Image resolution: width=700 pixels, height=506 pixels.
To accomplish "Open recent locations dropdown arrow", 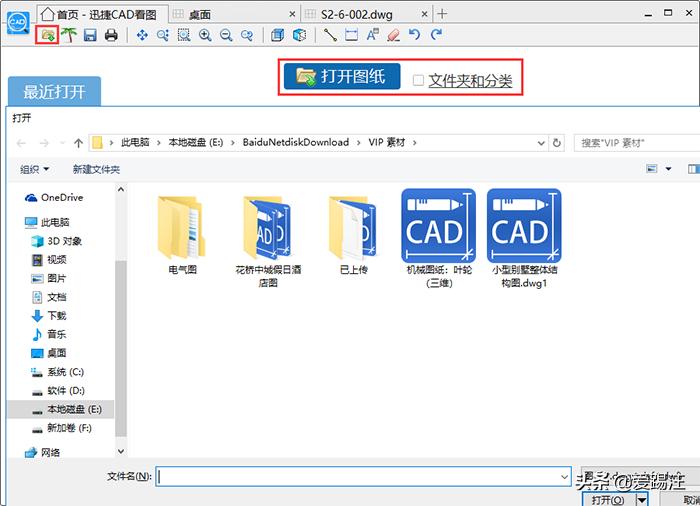I will click(x=62, y=143).
